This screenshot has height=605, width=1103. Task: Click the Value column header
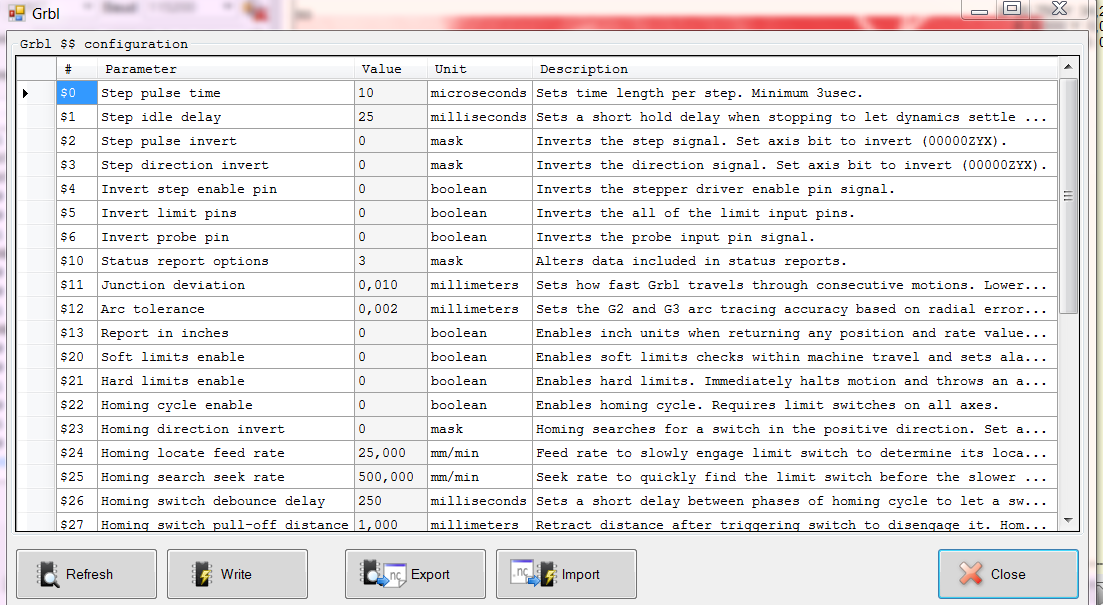[391, 69]
